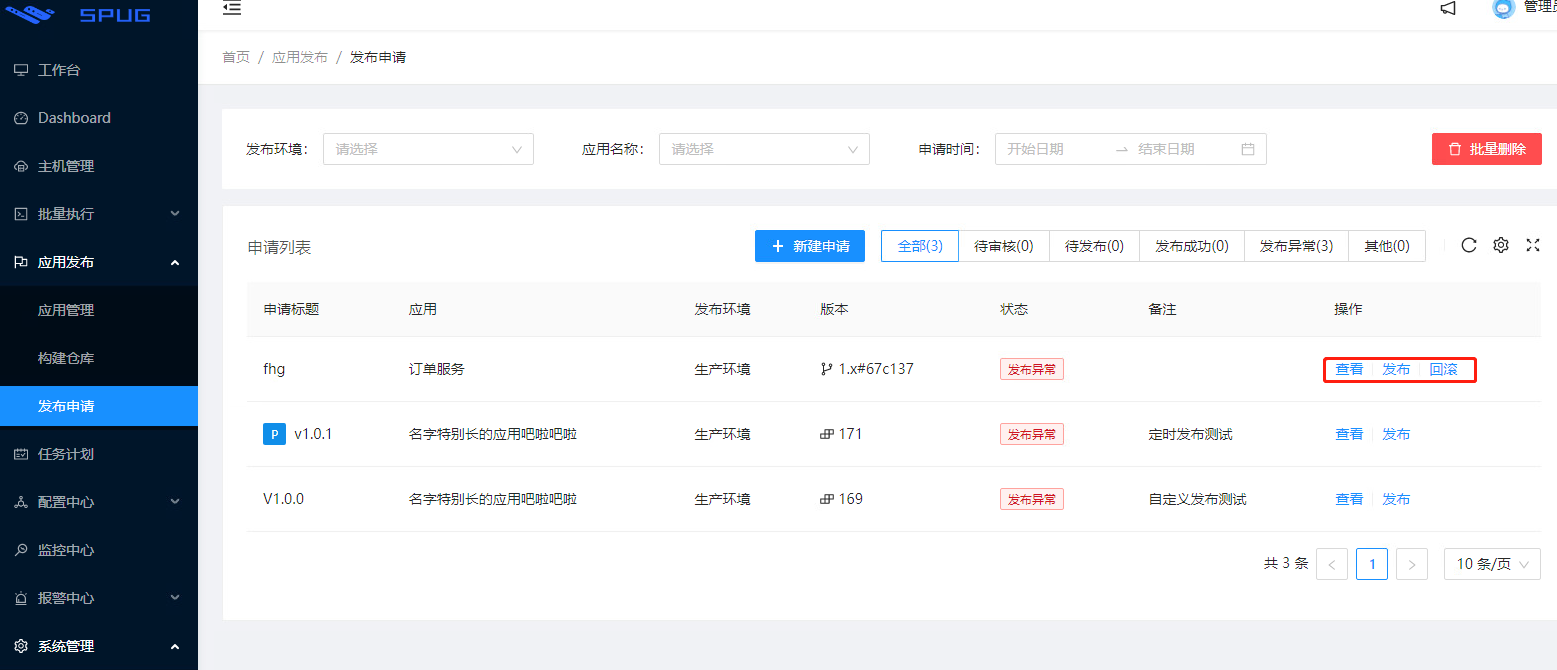Click the blue P badge beside v1.0.1
1557x670 pixels.
tap(274, 434)
